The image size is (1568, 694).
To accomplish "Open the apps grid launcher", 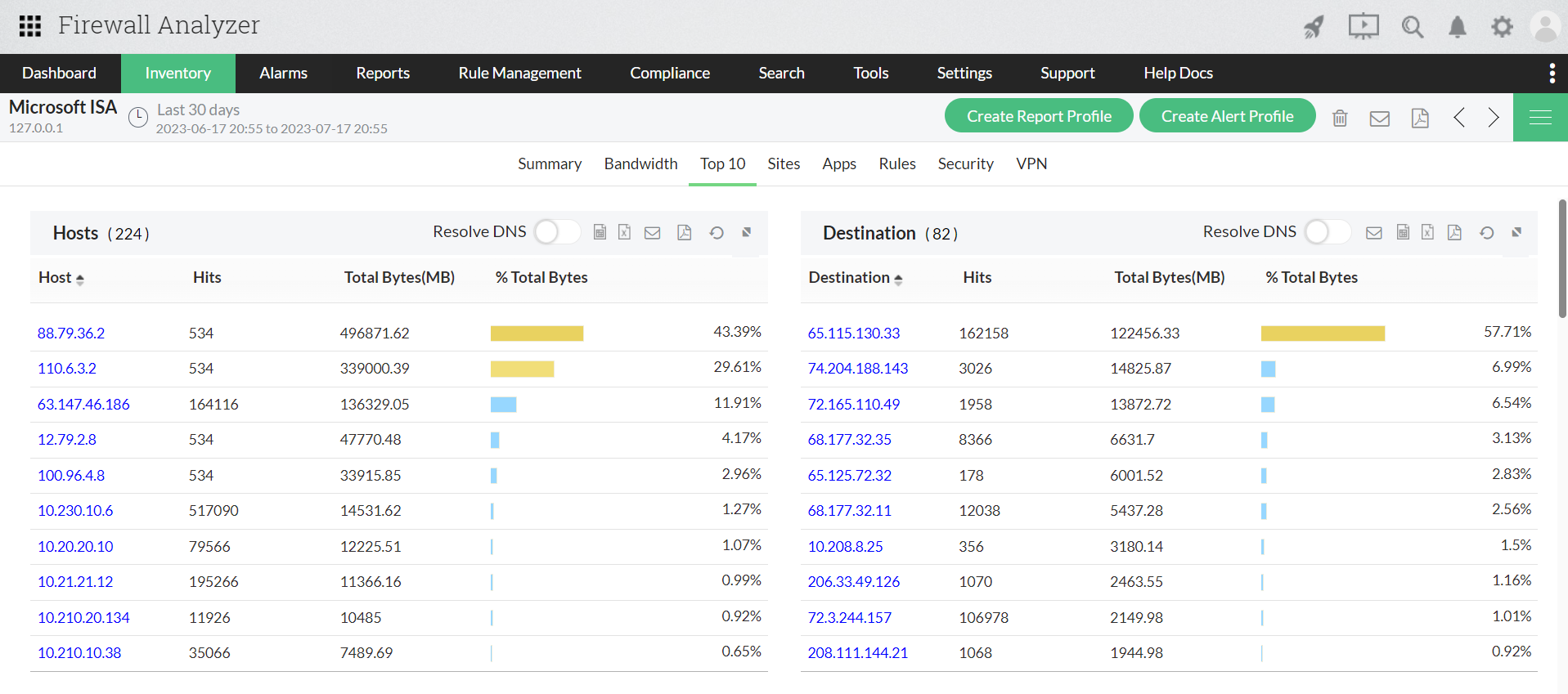I will (30, 26).
